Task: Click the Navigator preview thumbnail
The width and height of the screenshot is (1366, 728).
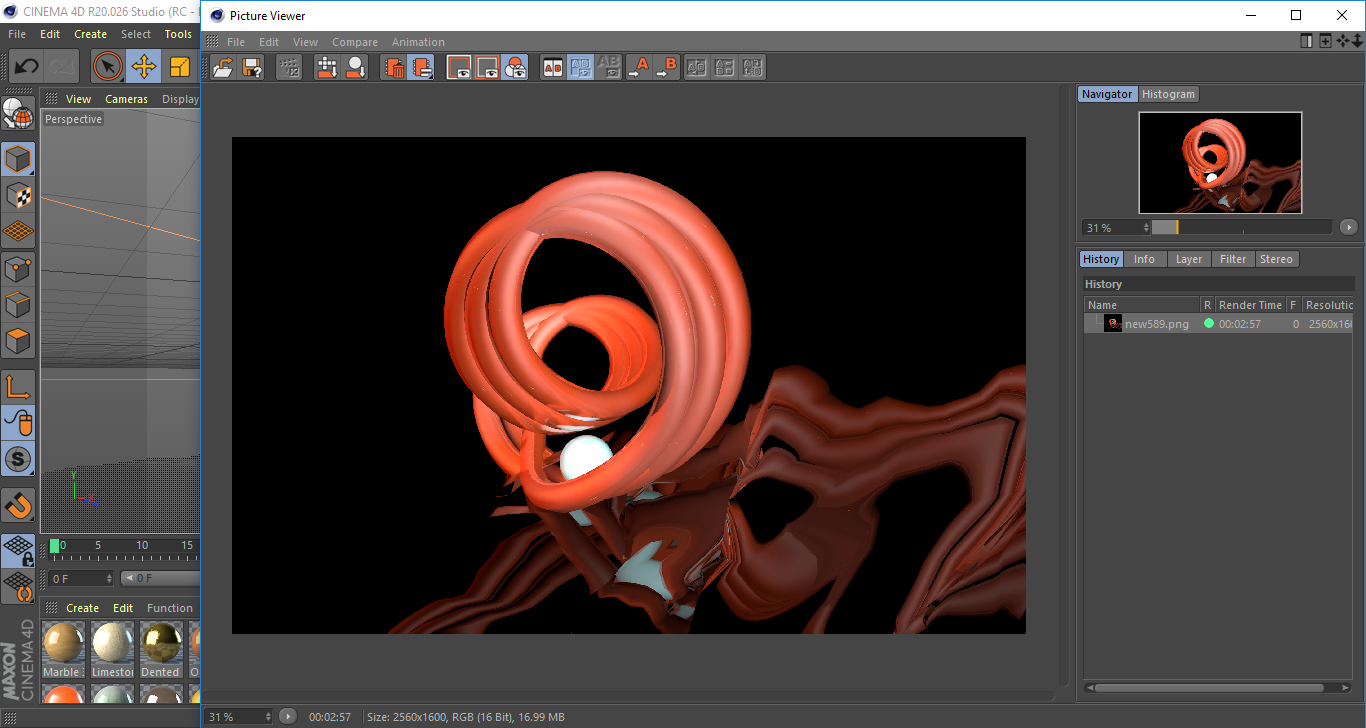Action: (1220, 163)
